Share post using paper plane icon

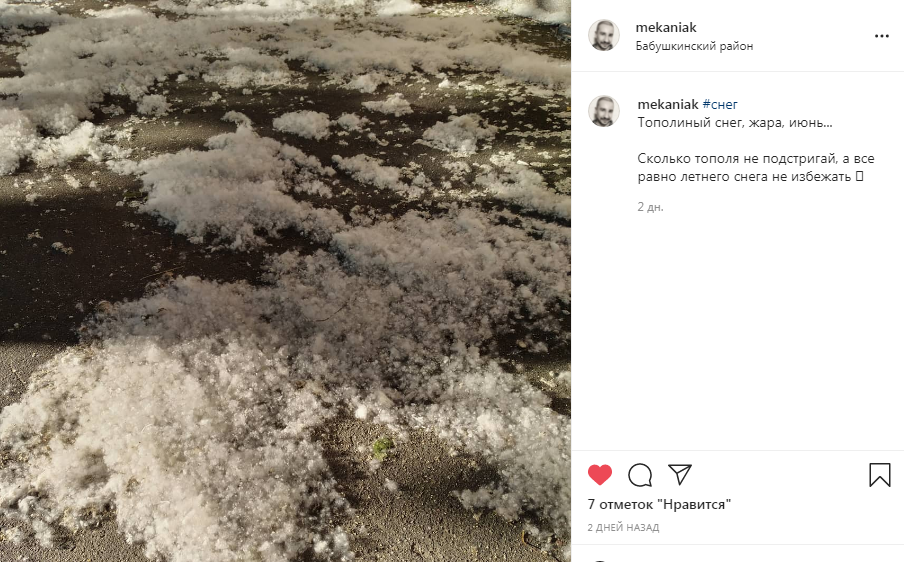(x=680, y=474)
